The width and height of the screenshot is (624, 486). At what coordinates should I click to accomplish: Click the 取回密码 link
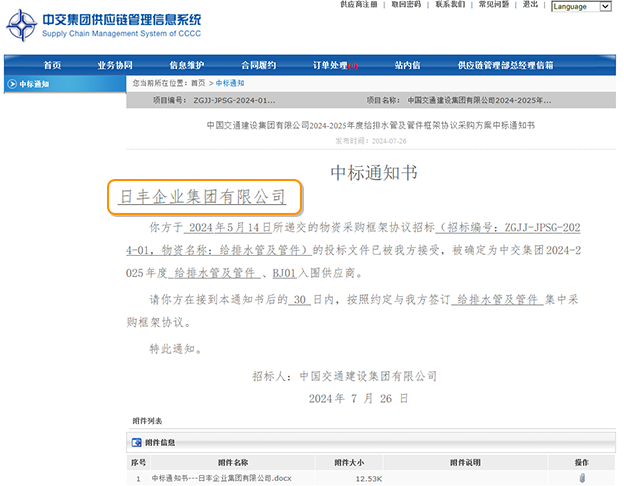click(x=406, y=5)
